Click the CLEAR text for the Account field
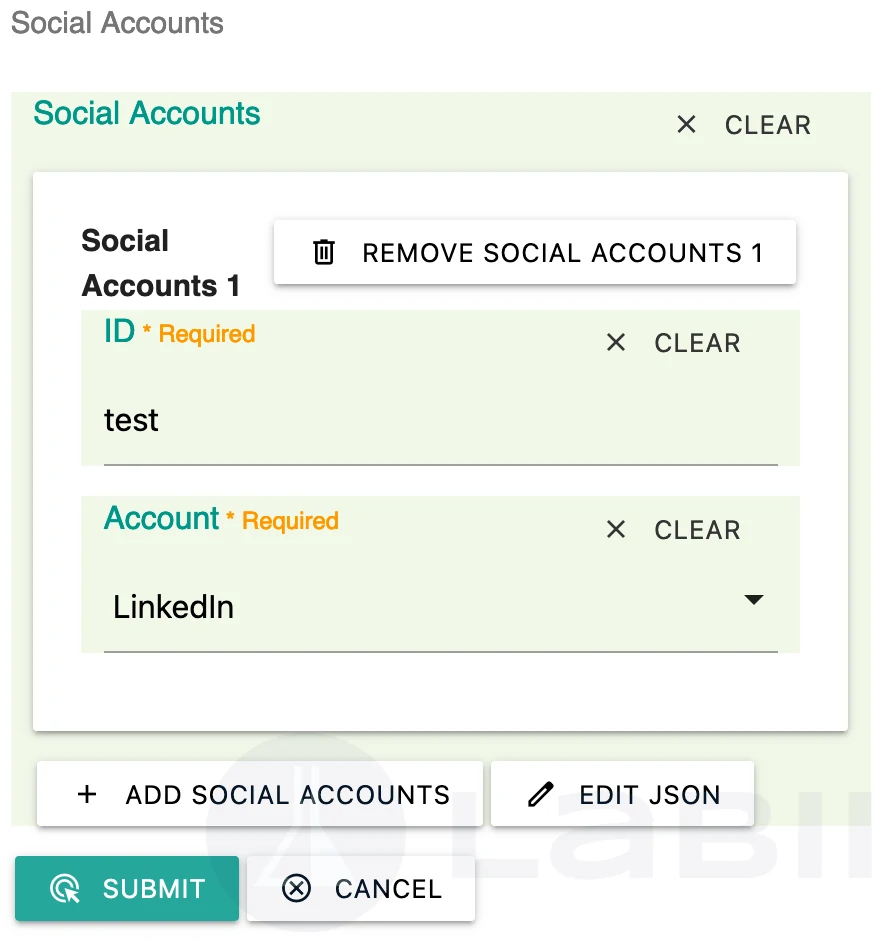The width and height of the screenshot is (894, 942). point(697,530)
